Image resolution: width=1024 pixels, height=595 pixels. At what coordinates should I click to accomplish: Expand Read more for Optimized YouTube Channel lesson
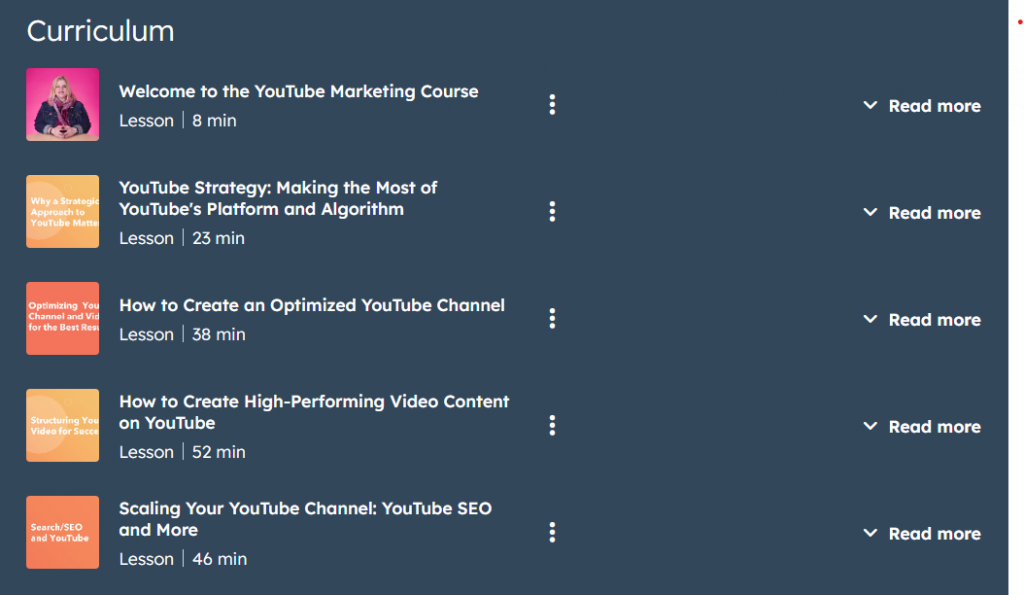pos(934,319)
